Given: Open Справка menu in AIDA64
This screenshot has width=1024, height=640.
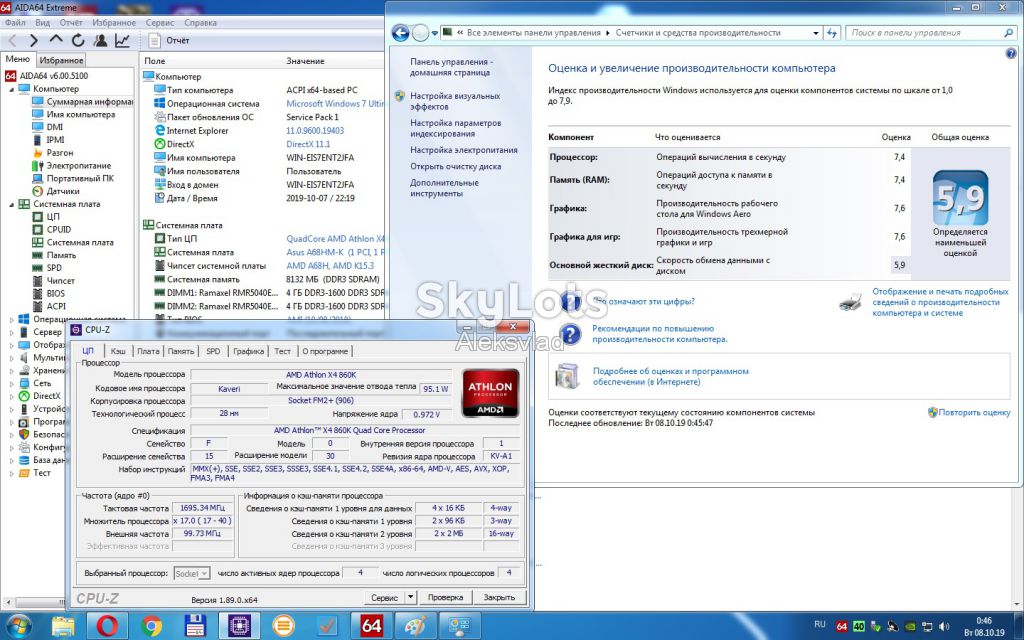Looking at the screenshot, I should (200, 22).
